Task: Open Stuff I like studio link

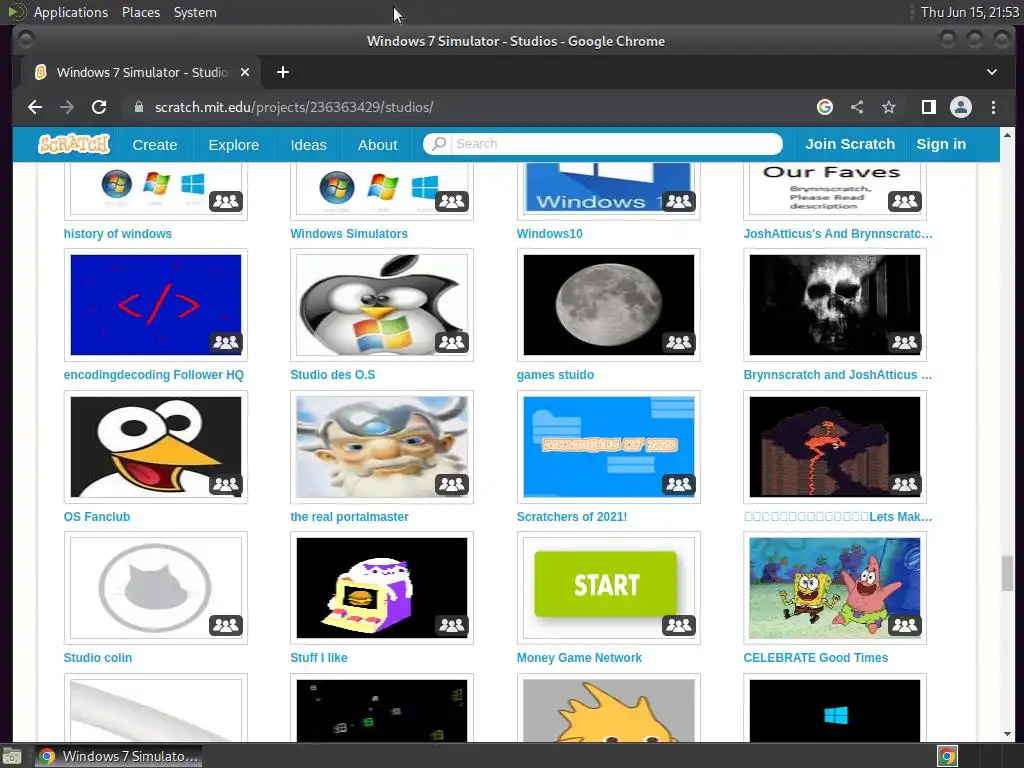Action: pos(319,658)
